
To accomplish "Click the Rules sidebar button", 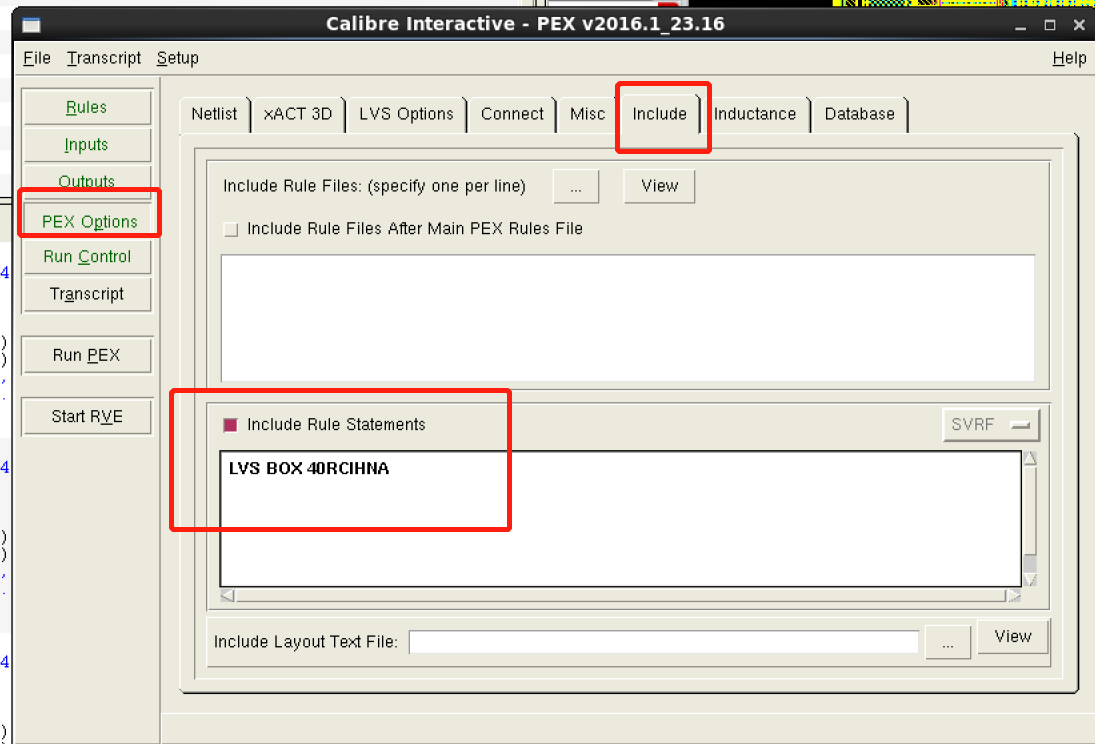I will click(x=87, y=107).
